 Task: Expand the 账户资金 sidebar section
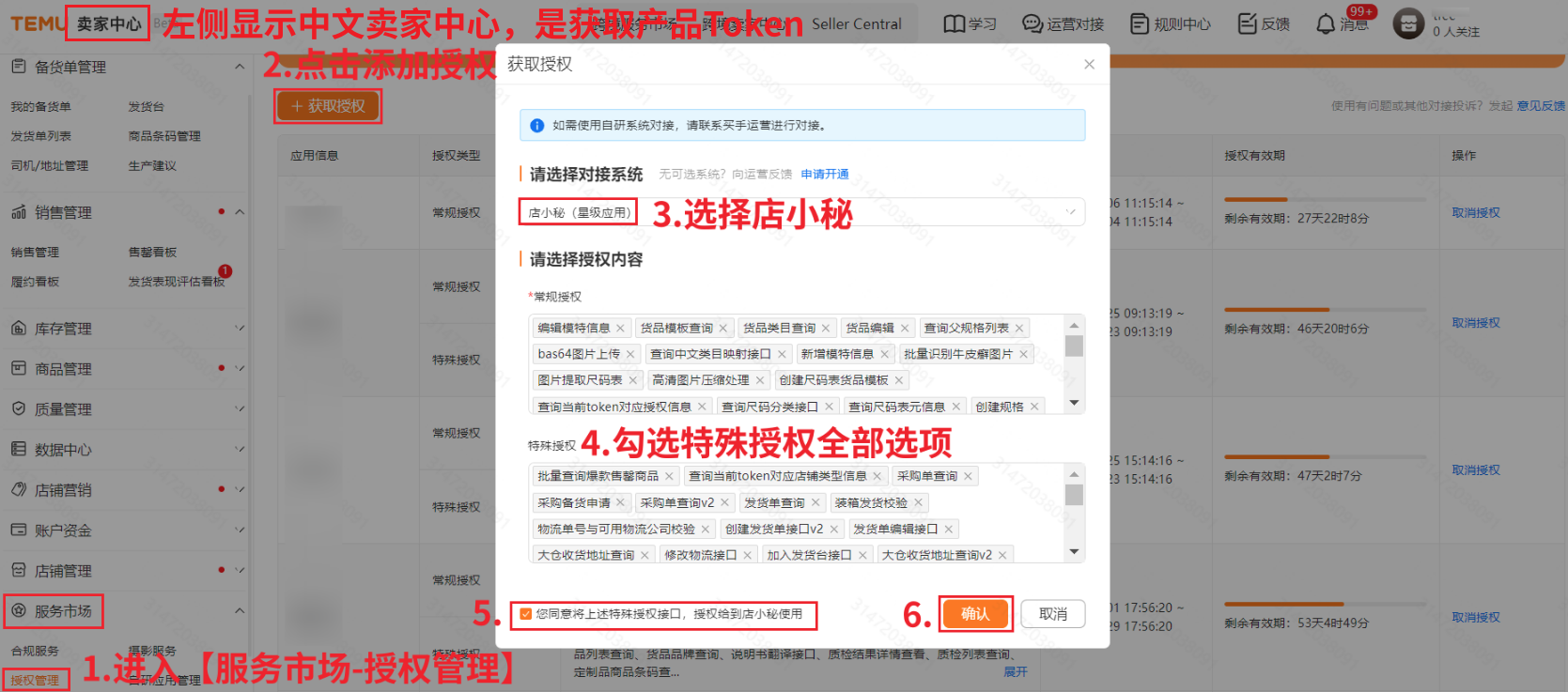(240, 530)
